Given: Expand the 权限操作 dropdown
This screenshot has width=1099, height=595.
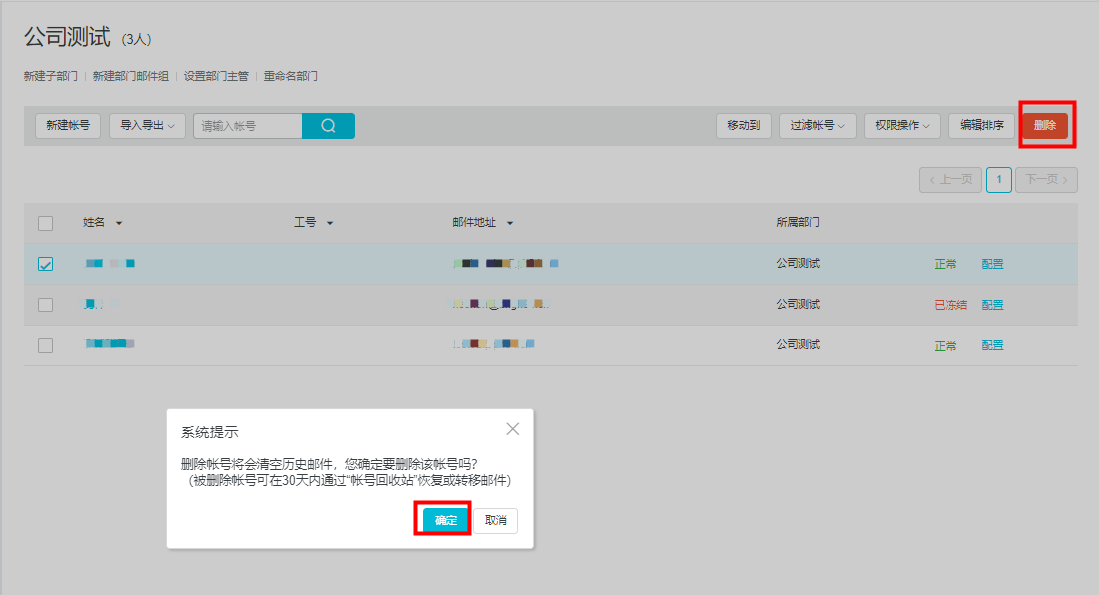Looking at the screenshot, I should (901, 125).
